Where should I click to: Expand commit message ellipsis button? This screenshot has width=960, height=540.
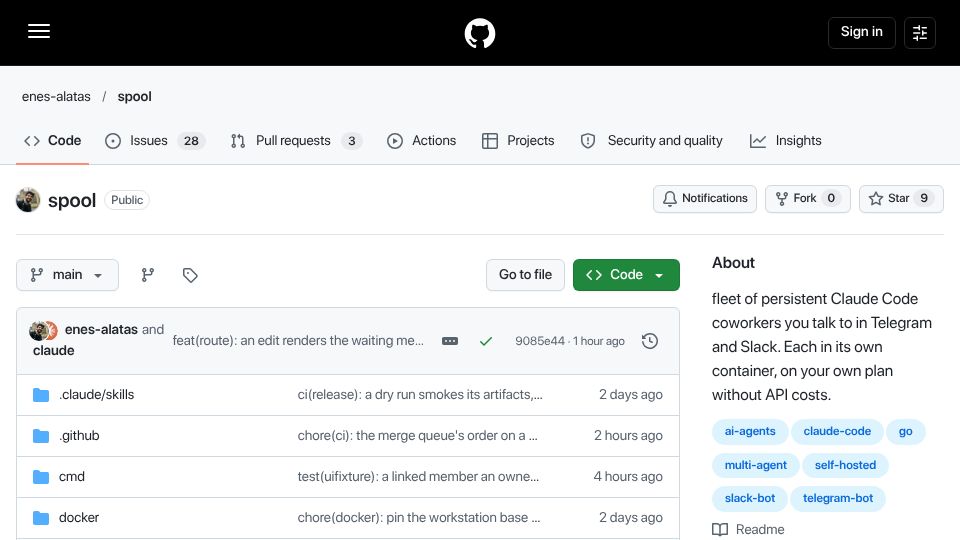coord(450,341)
